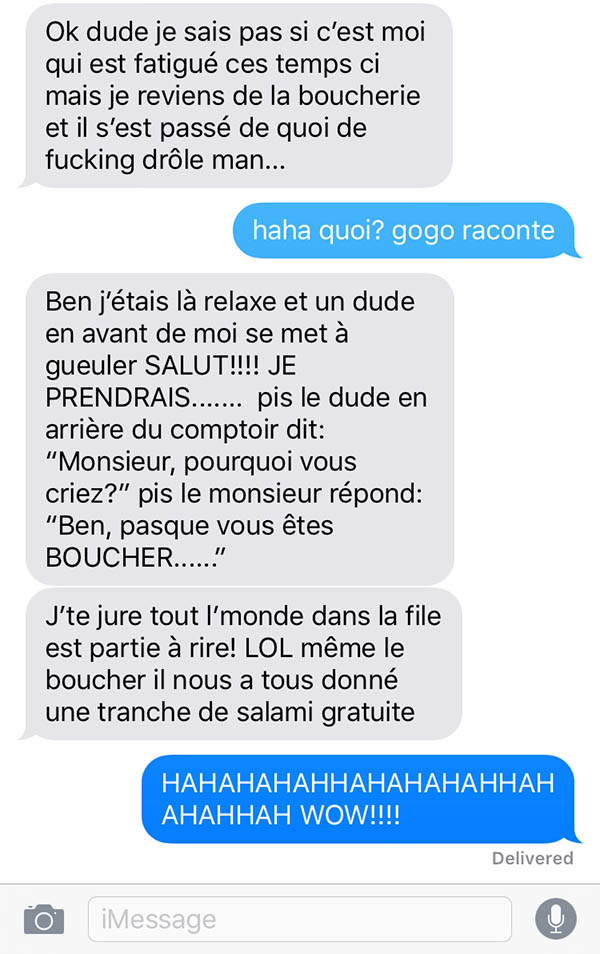Select the 'J'te jure tout l'monde' bubble
Viewport: 600px width, 954px height.
click(241, 664)
